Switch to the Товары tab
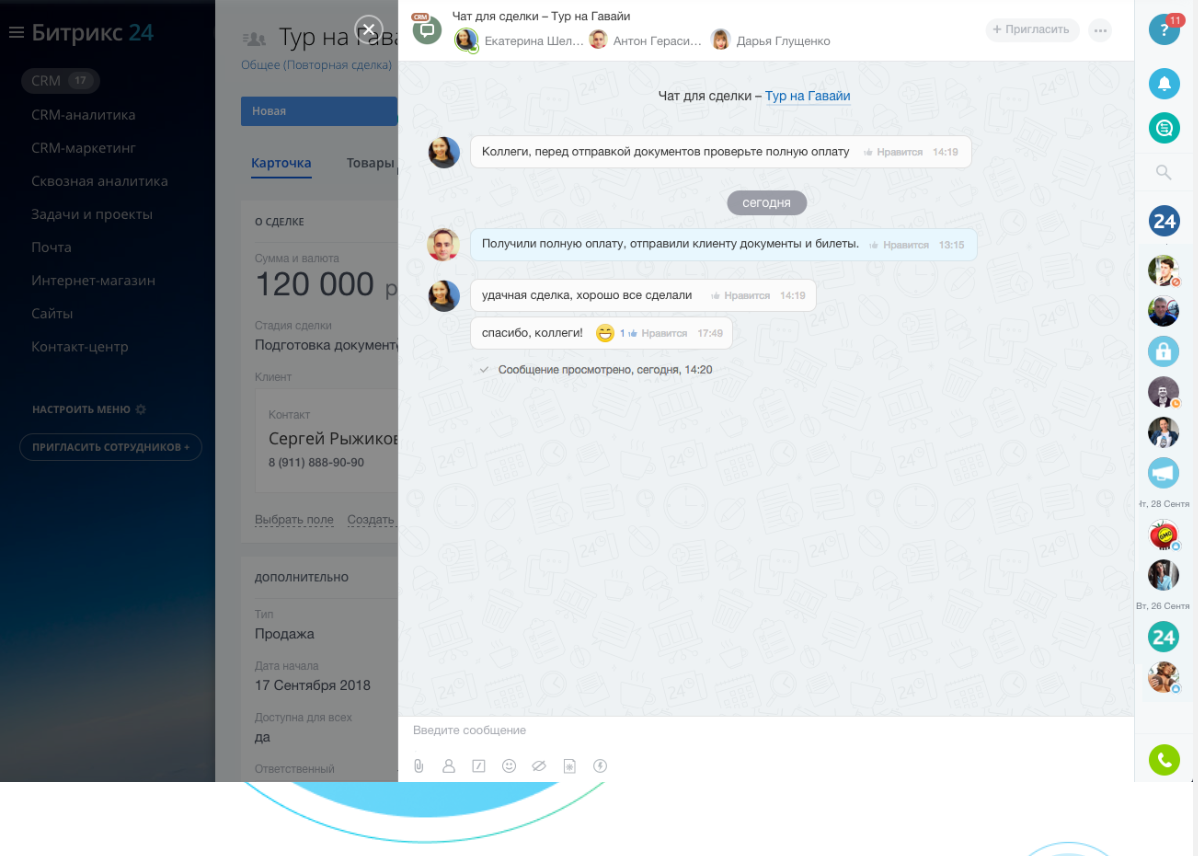1198x856 pixels. 371,164
